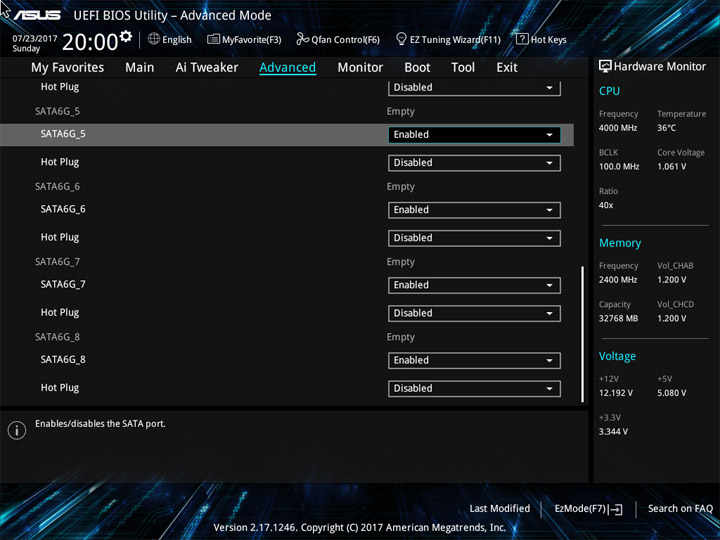
Task: Switch to the Tool tab
Action: (x=463, y=68)
